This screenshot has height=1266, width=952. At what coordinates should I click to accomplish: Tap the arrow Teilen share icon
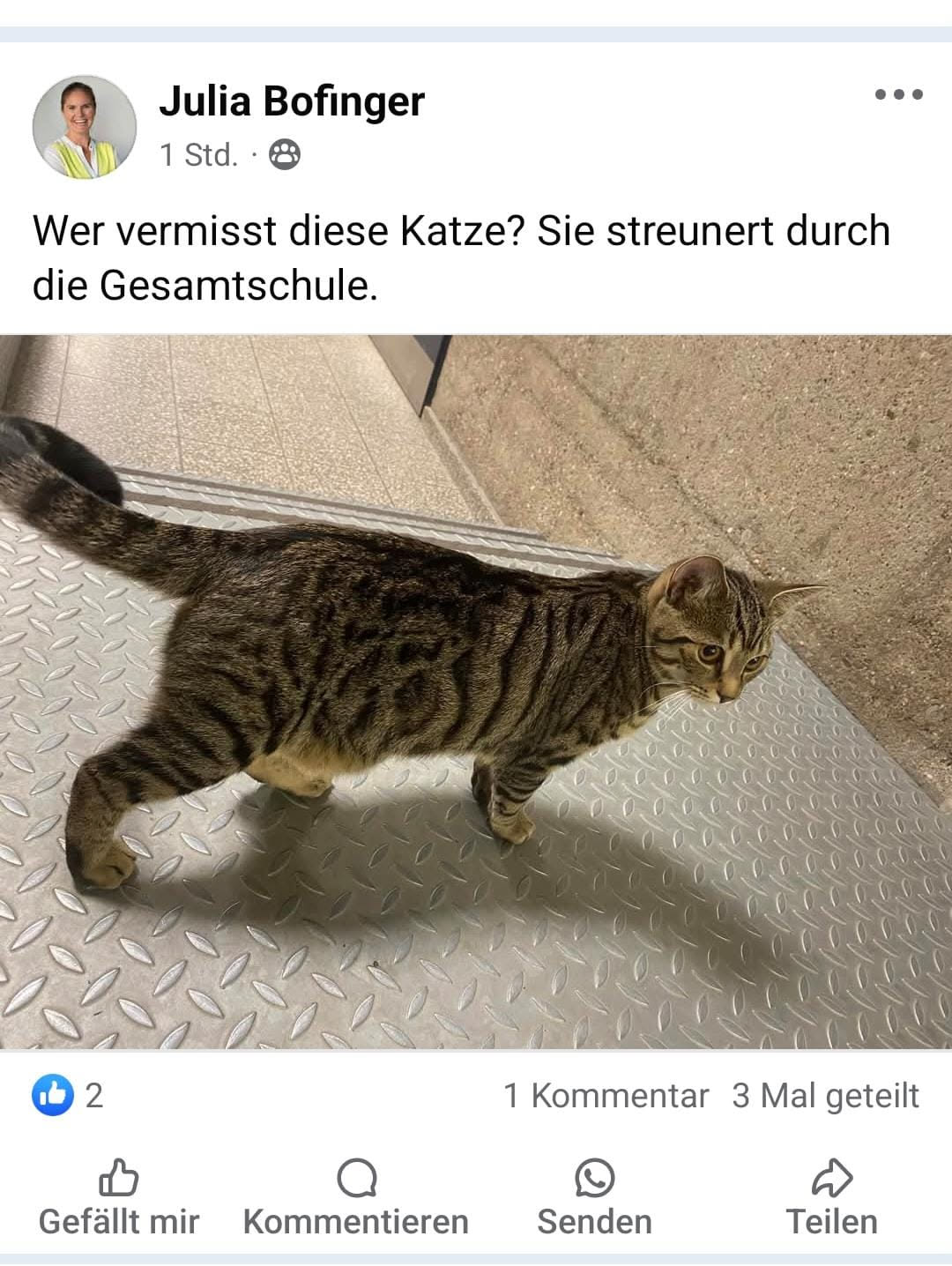coord(831,1178)
